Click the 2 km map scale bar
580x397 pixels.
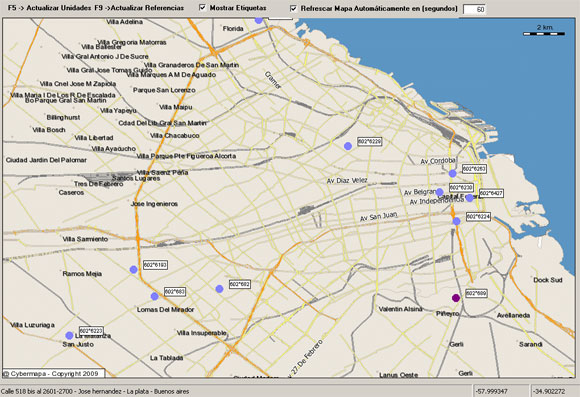pos(544,31)
